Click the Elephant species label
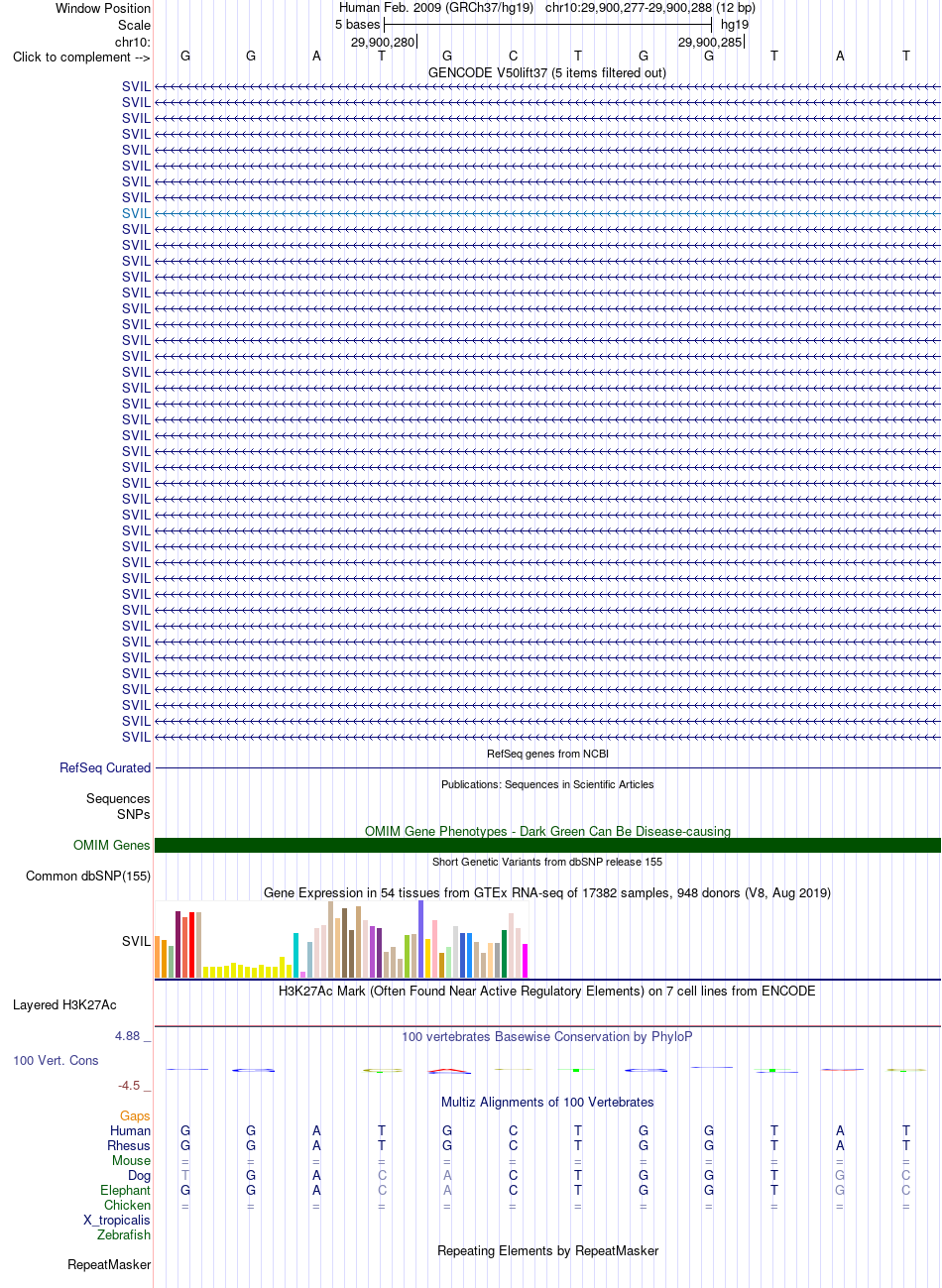Screen dimensions: 942x1288 click(x=125, y=1190)
